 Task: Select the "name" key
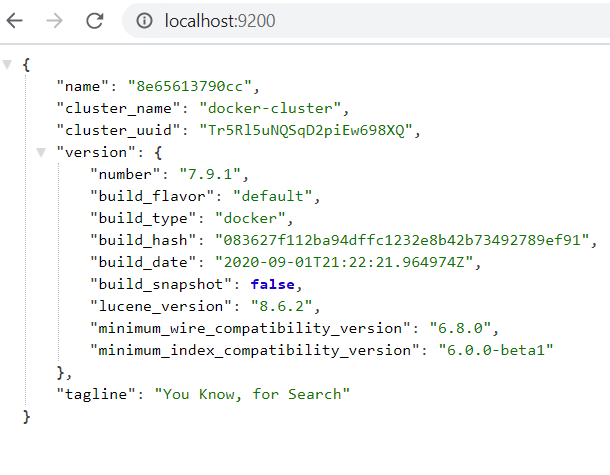82,86
